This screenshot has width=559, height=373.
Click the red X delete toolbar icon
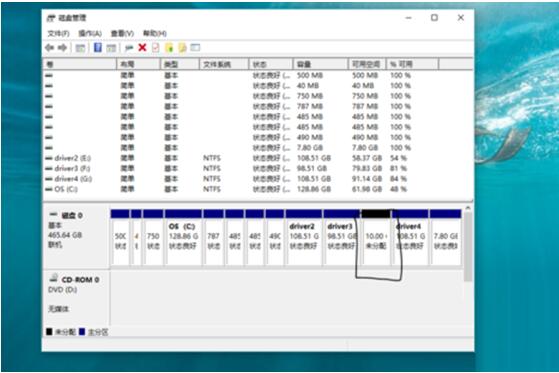pos(142,47)
